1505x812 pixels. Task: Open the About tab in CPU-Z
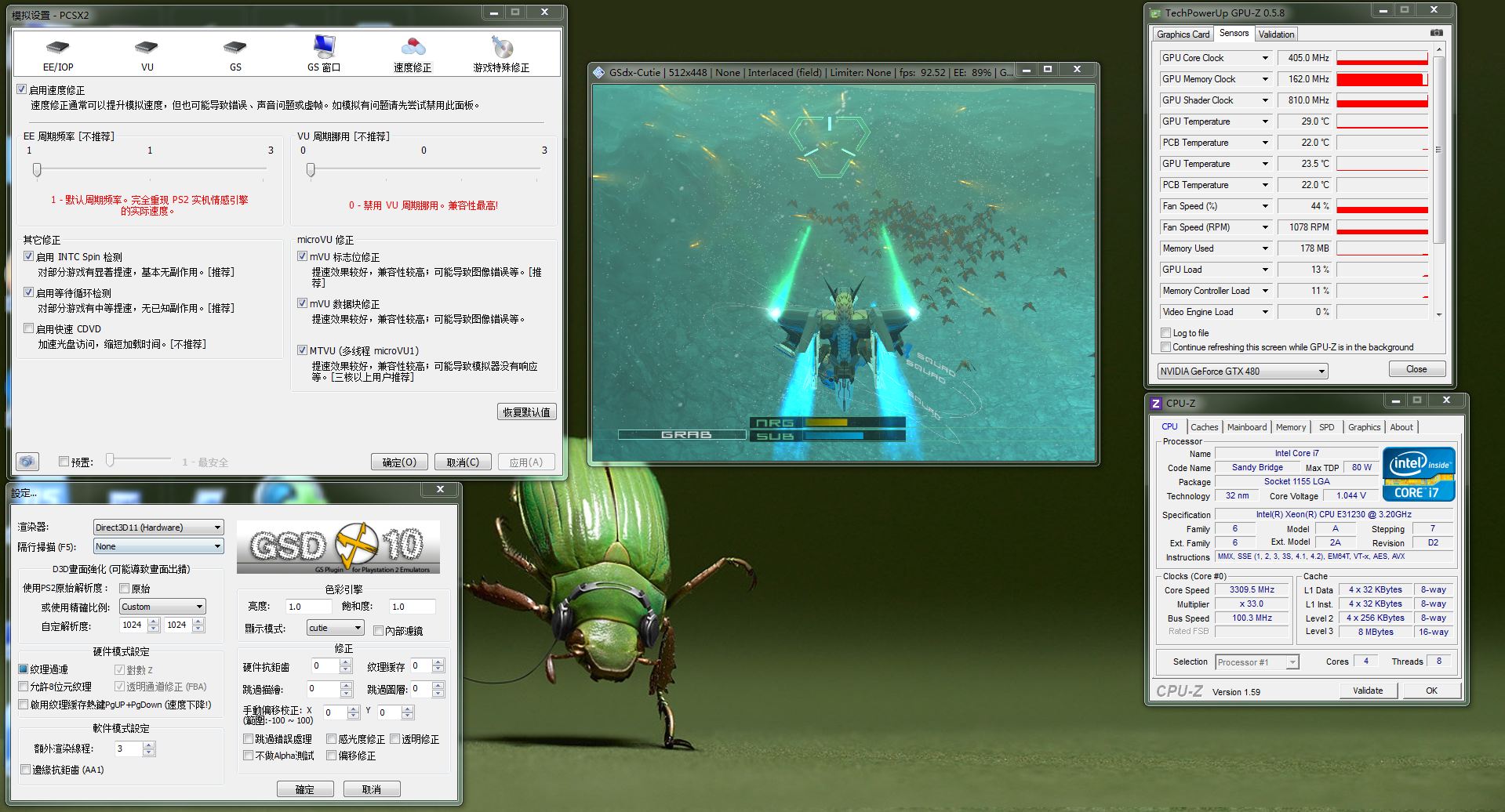1401,427
